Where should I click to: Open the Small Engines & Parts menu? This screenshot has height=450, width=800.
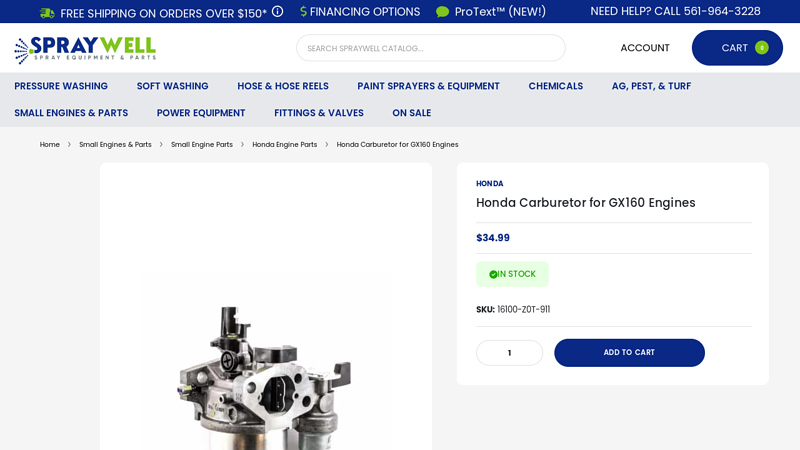[71, 113]
